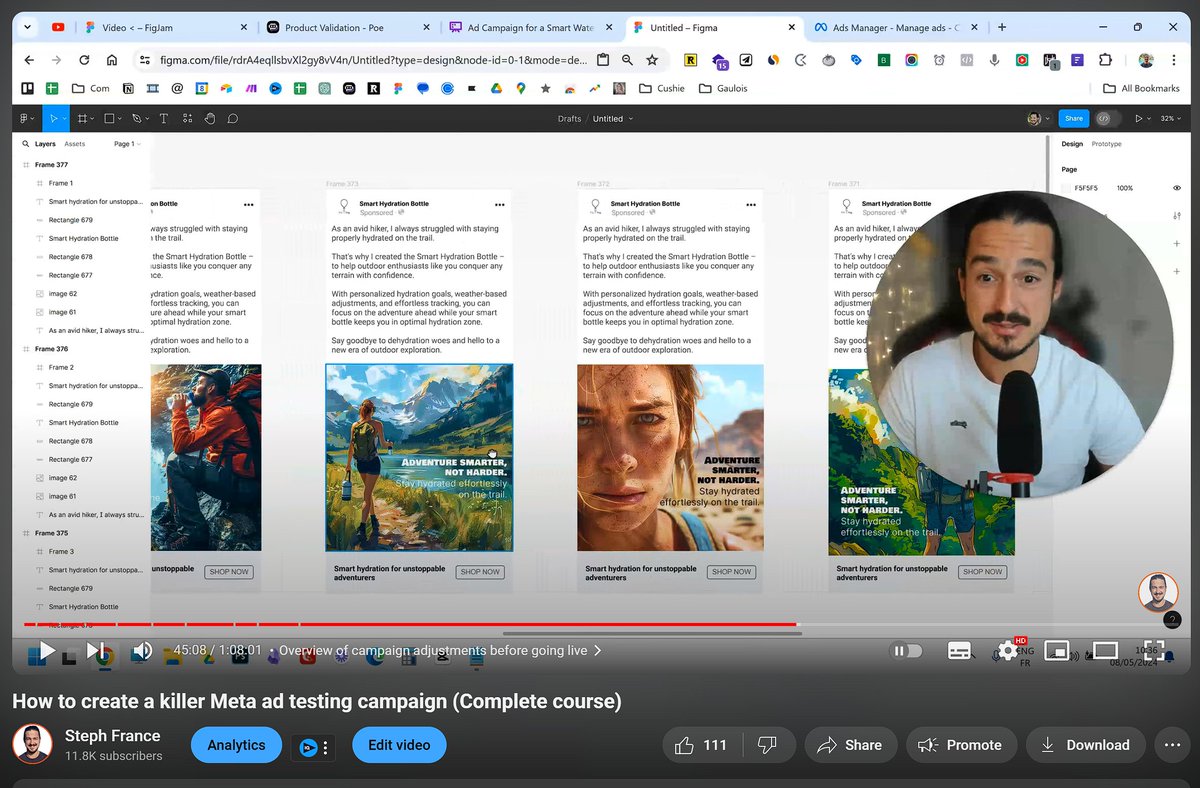1200x788 pixels.
Task: Click SHOP NOW on the Frame 373 ad
Action: (x=480, y=572)
